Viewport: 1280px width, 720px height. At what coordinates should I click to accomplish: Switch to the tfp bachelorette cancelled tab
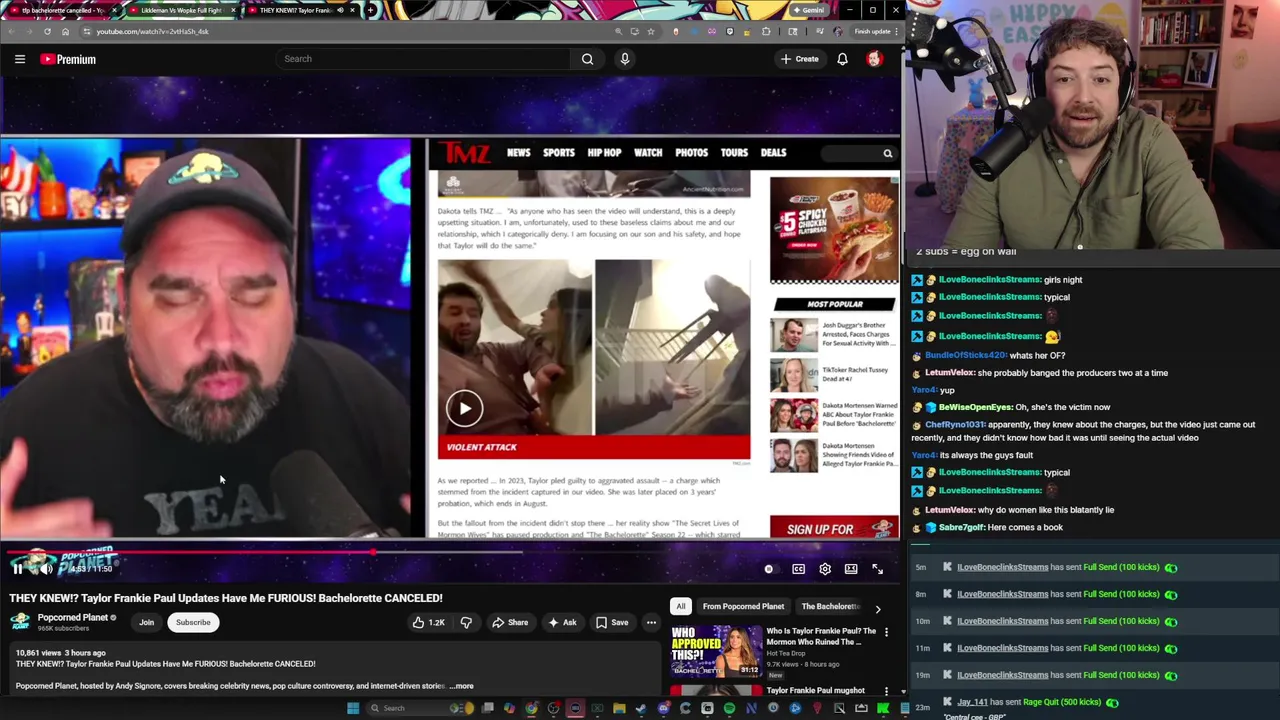pos(60,10)
